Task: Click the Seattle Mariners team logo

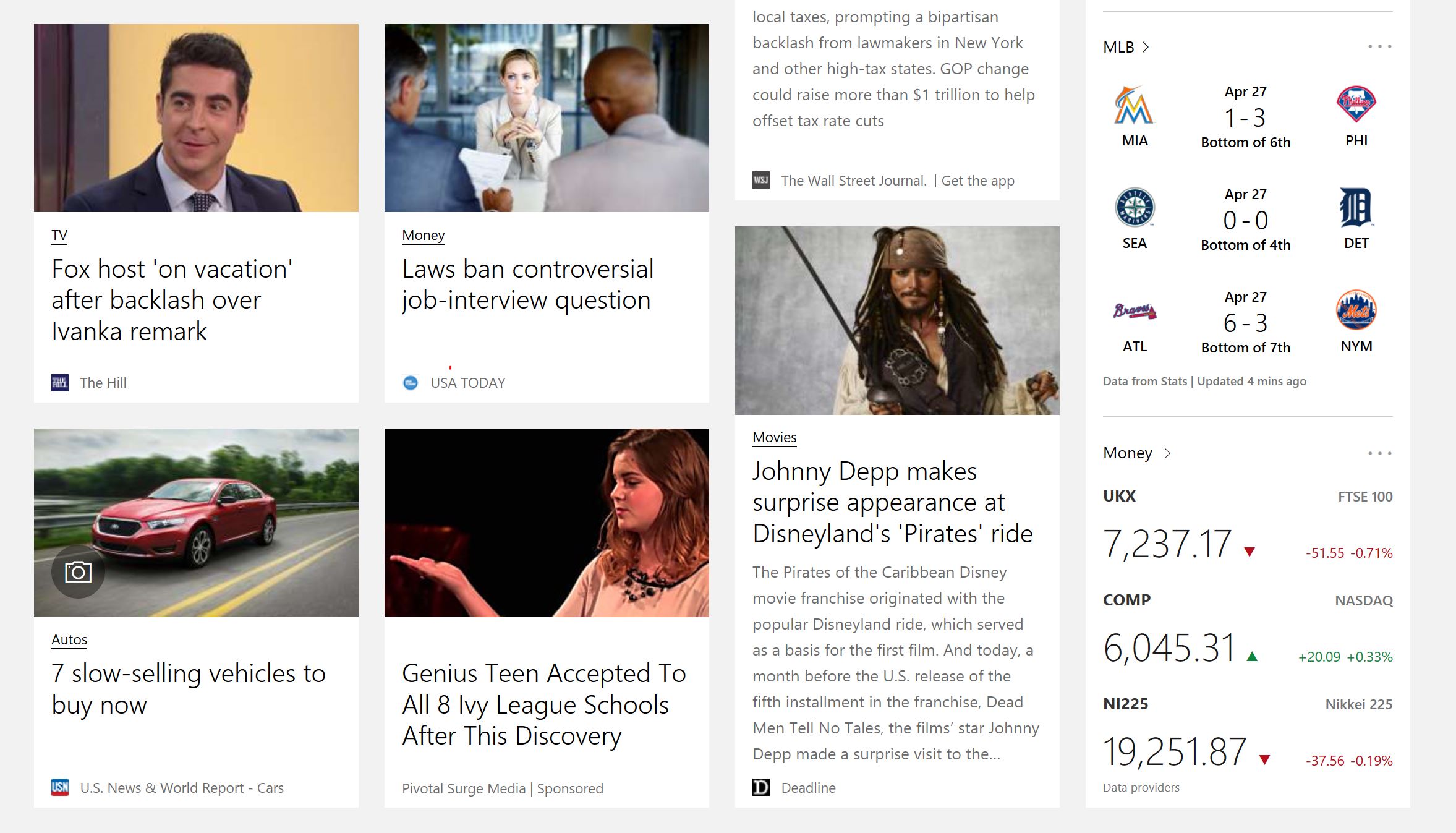Action: (x=1135, y=207)
